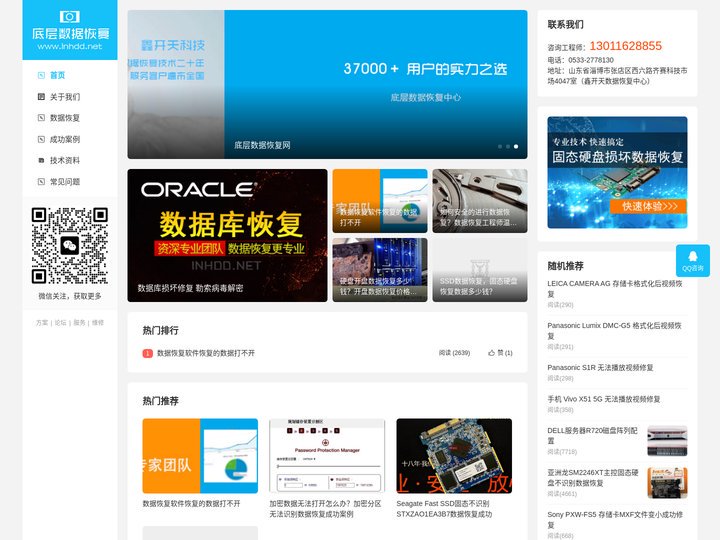Open 手机 Vivo X51 5G 视频修复 article

[x=604, y=399]
